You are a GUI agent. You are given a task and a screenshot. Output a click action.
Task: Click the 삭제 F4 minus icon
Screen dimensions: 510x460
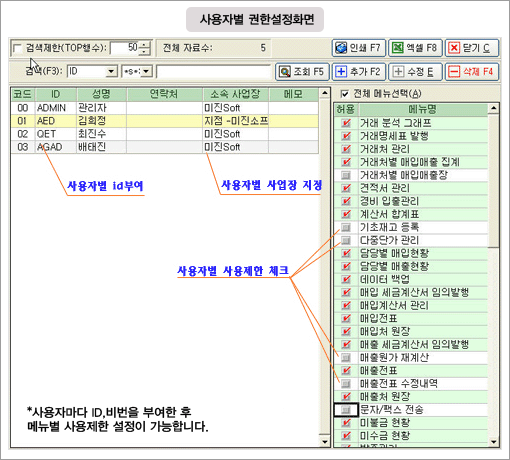(454, 72)
